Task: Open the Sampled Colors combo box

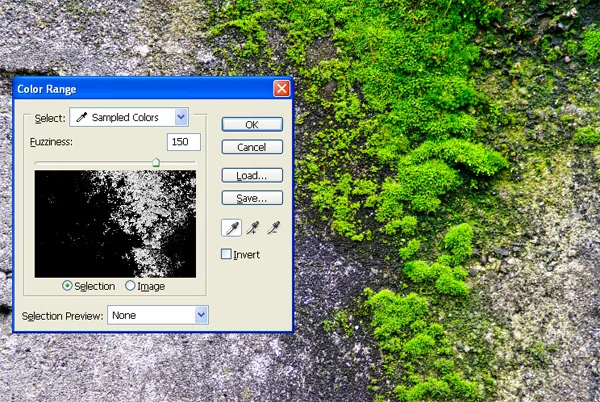Action: tap(129, 117)
